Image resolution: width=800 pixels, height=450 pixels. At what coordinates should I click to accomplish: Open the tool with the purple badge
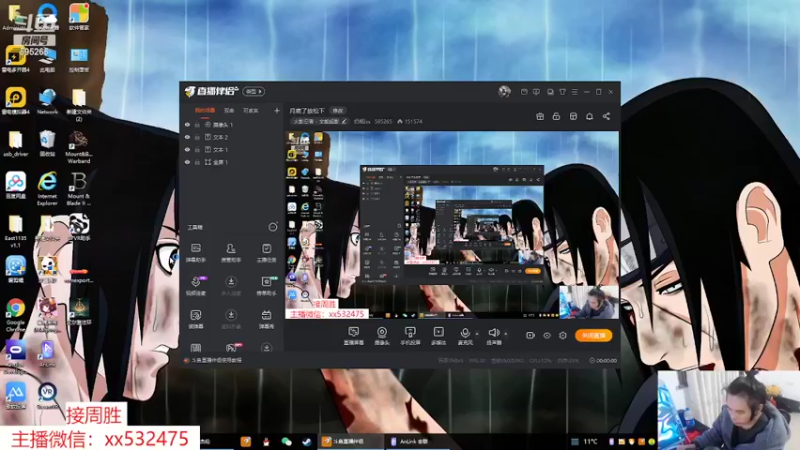pos(196,286)
